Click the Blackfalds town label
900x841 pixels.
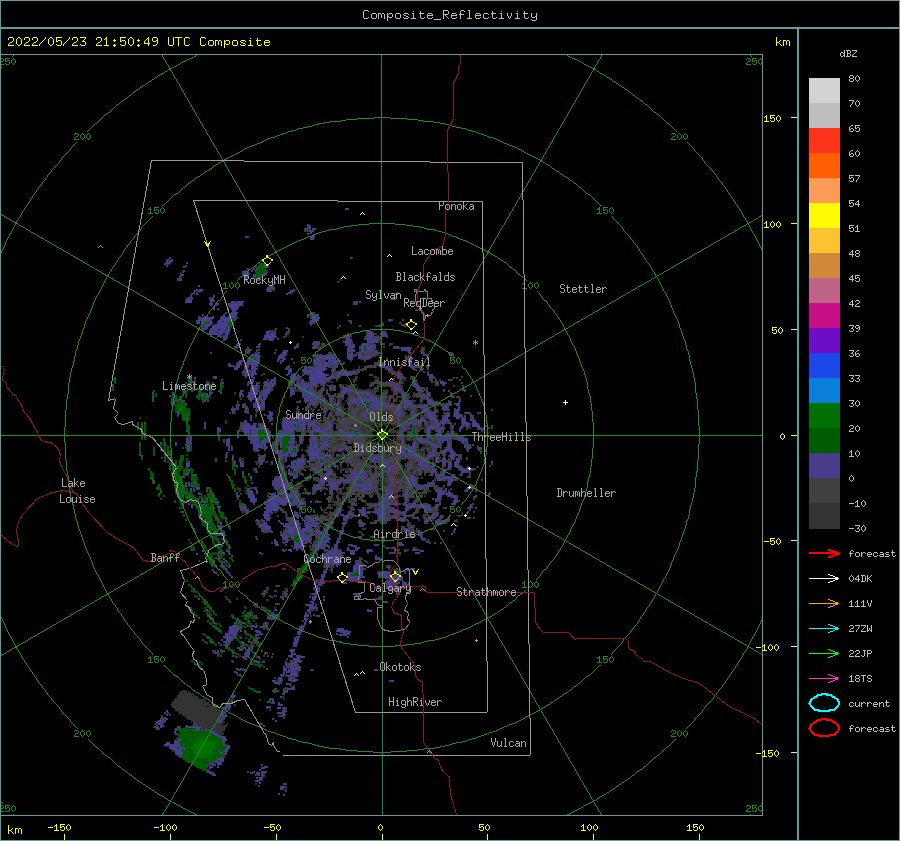(425, 277)
